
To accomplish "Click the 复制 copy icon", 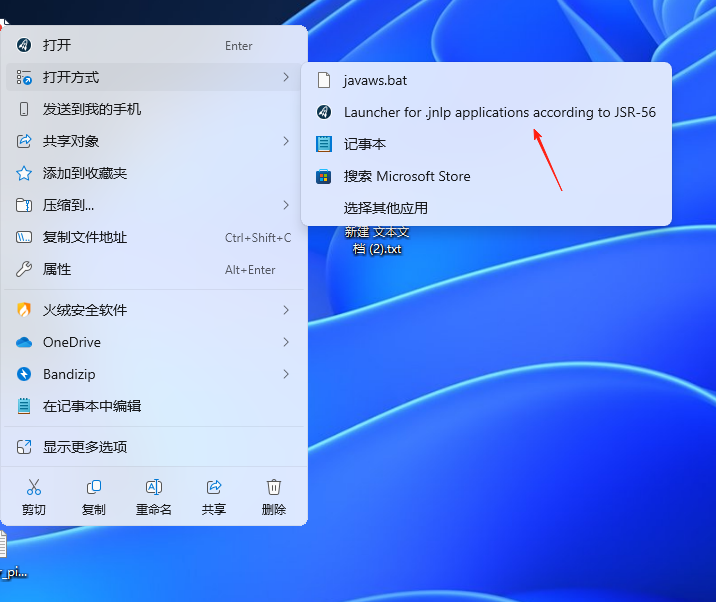I will (94, 487).
